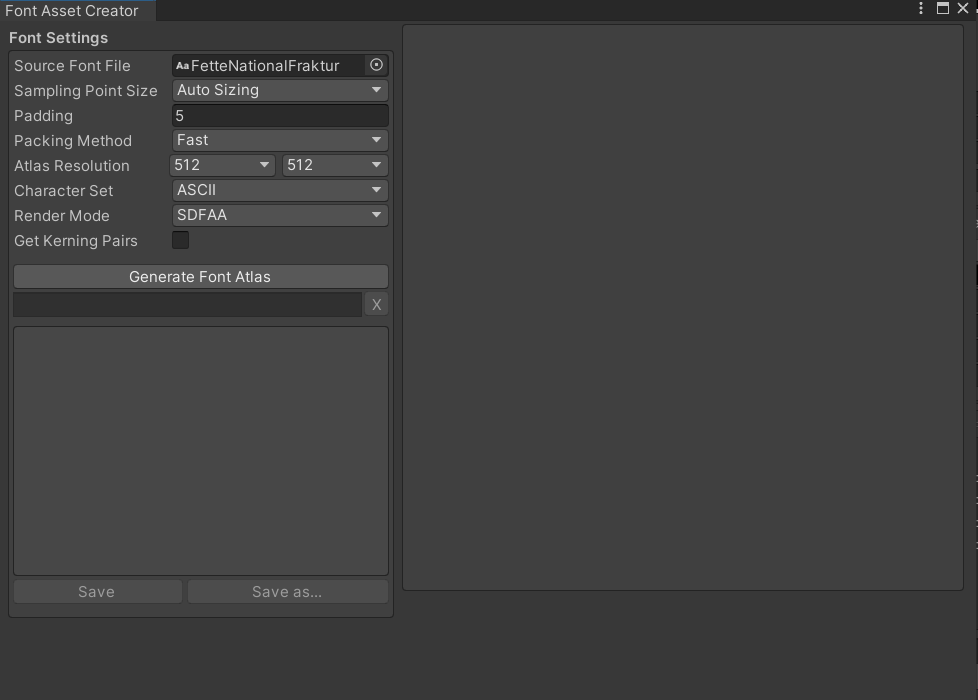Open the object picker for Source Font File
978x700 pixels.
(376, 65)
